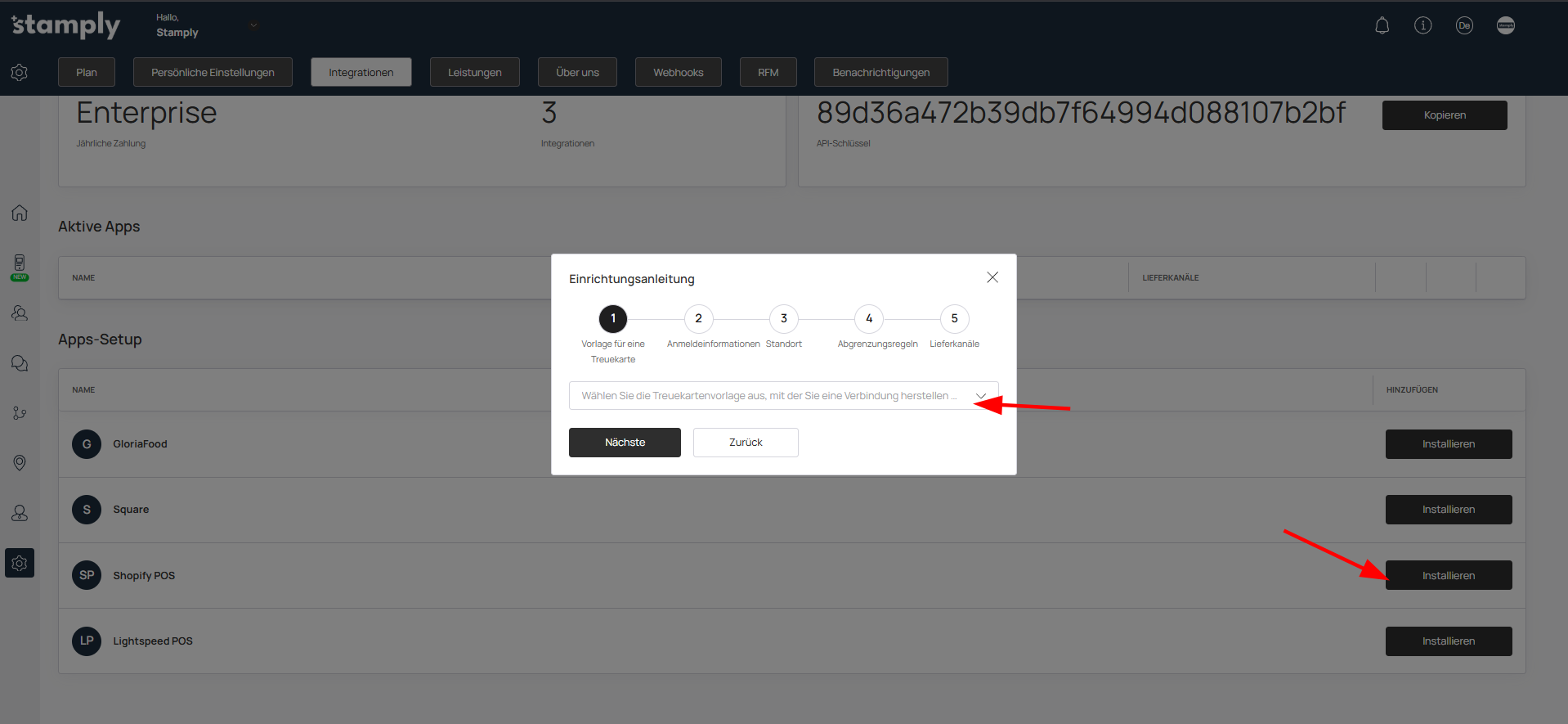Copy the API key with Kopieren

click(1444, 115)
